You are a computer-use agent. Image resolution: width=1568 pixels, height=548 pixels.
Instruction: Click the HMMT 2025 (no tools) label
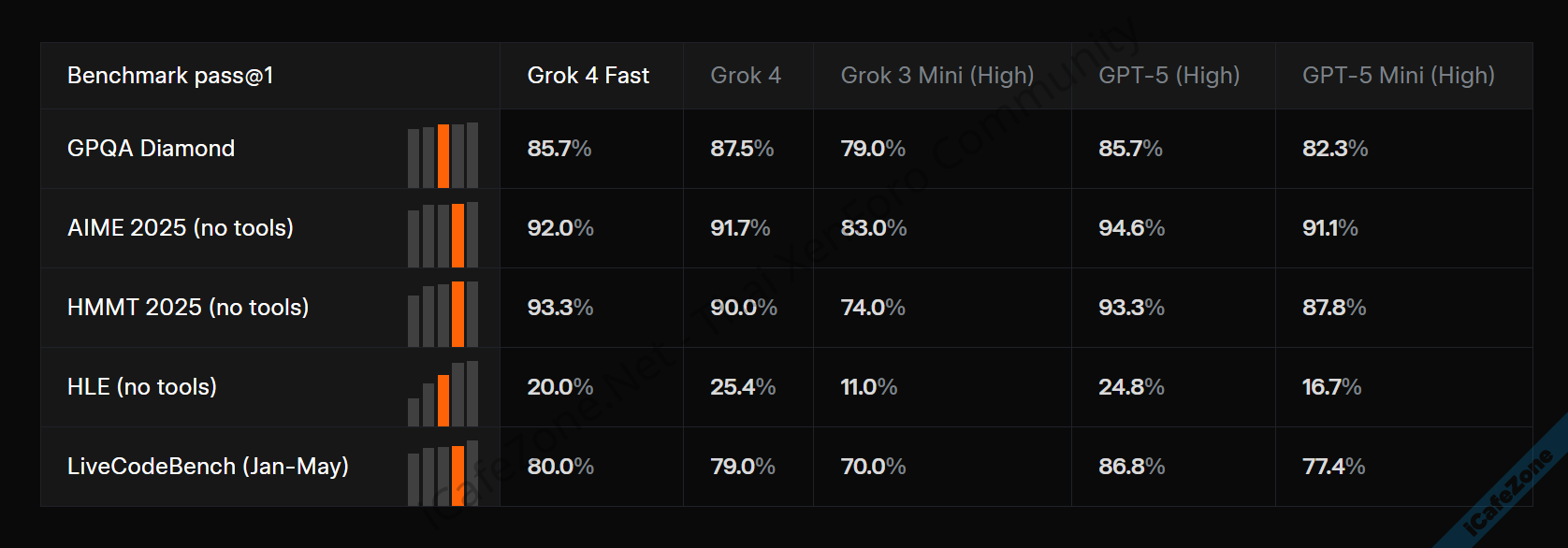188,308
